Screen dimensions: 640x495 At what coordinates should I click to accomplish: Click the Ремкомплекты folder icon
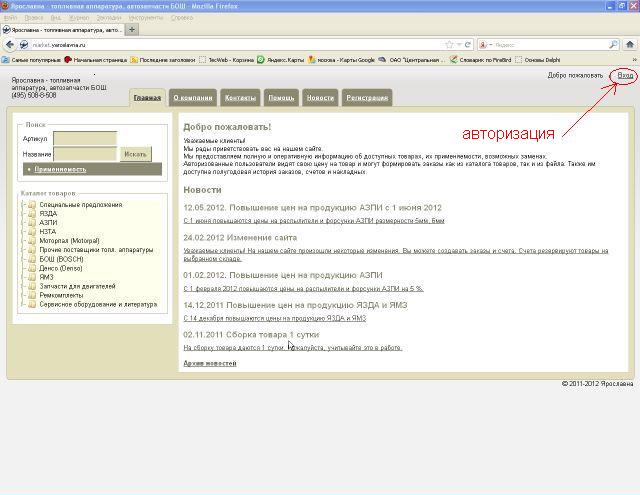click(x=33, y=295)
